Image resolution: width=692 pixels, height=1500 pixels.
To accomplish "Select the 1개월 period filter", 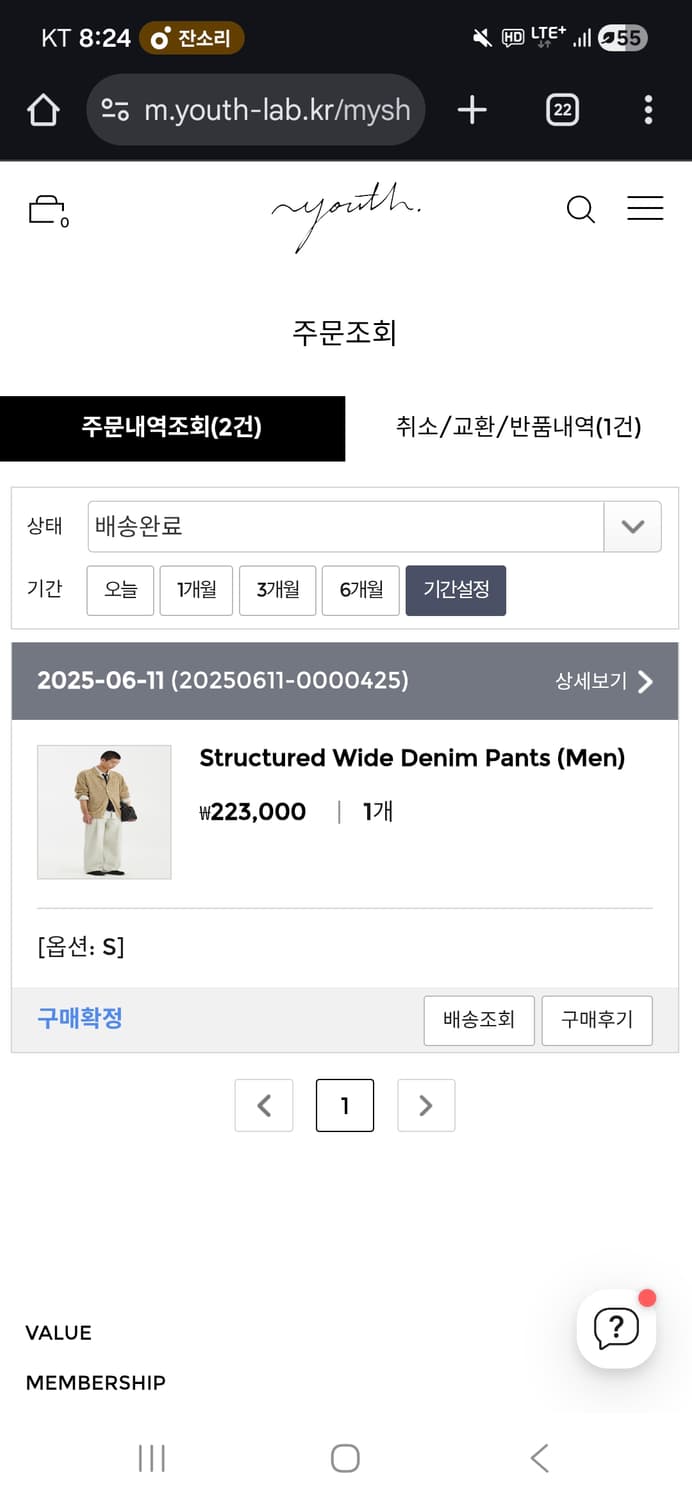I will 196,590.
